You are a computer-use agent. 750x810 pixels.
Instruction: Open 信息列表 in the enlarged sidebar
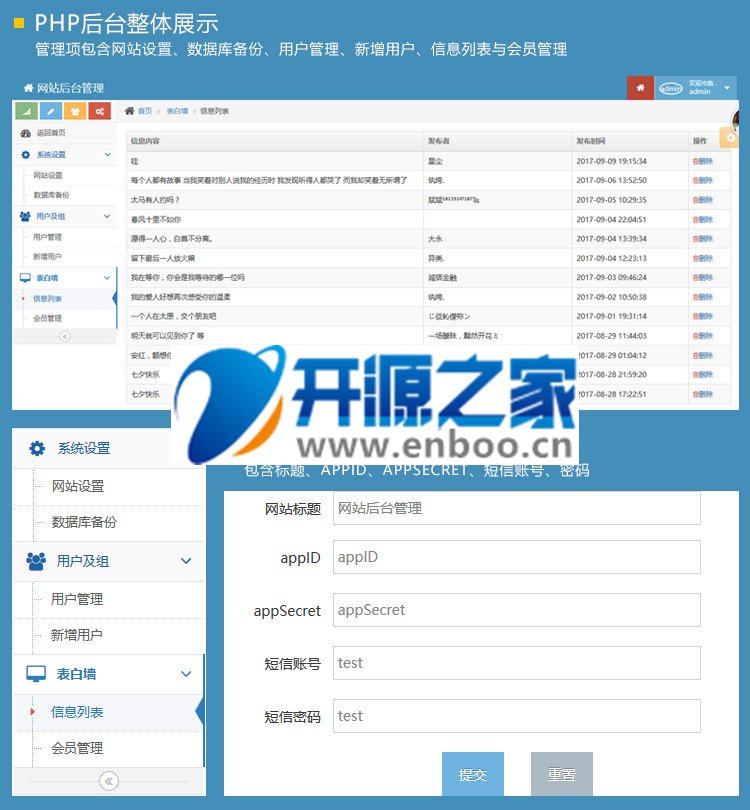tap(77, 712)
